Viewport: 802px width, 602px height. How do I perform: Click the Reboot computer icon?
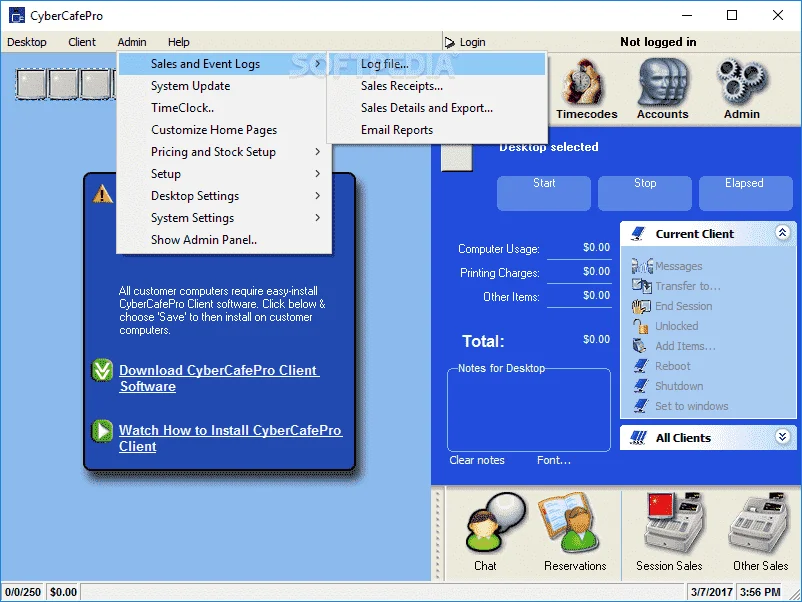pos(641,366)
